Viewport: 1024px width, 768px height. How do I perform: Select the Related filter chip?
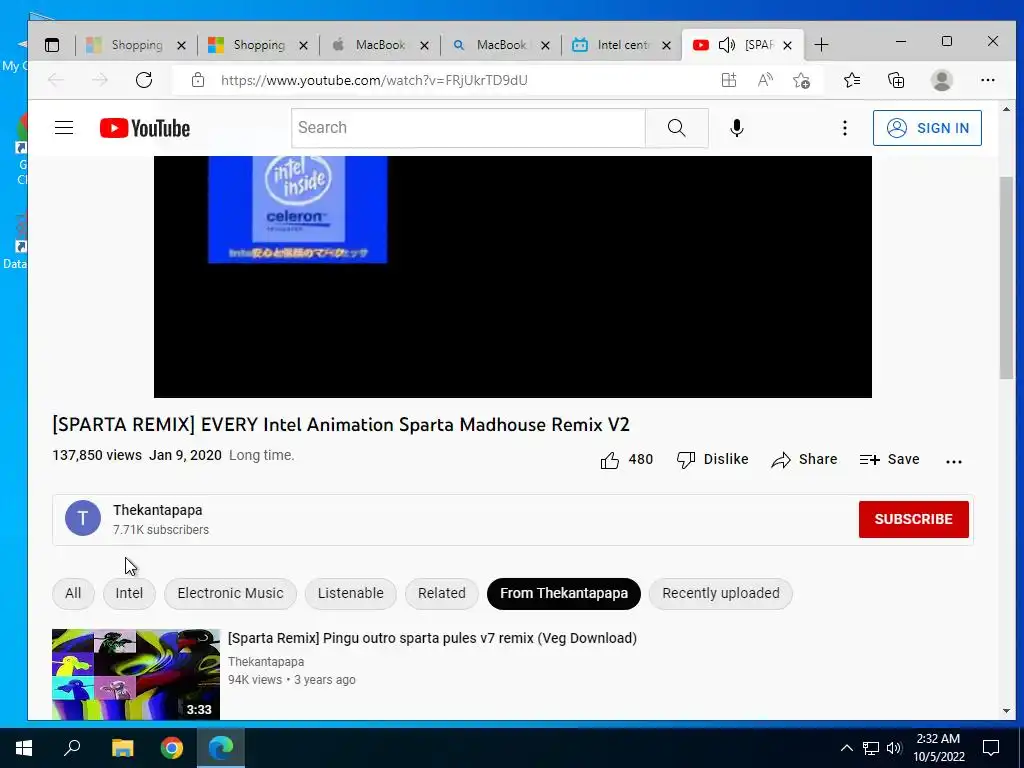tap(442, 594)
